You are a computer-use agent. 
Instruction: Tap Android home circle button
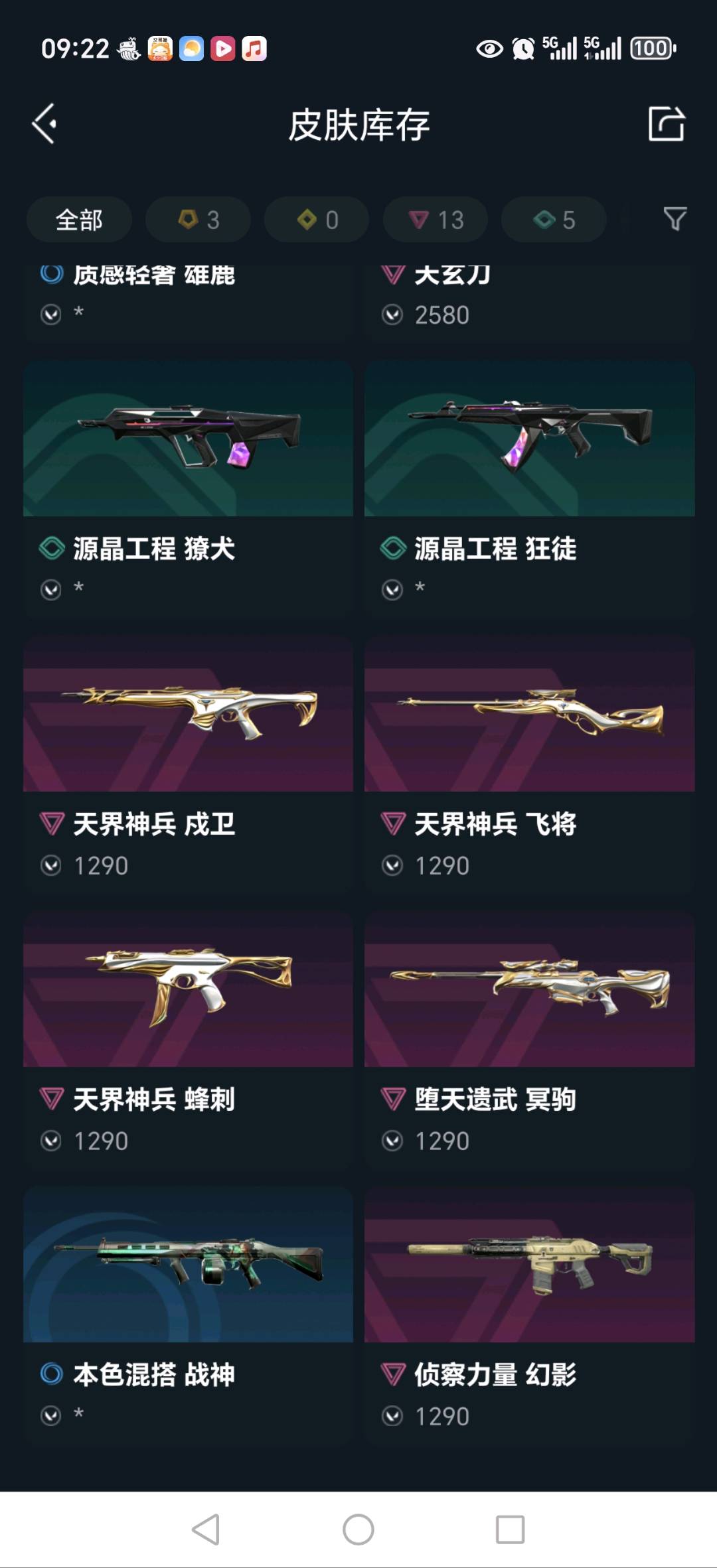(x=358, y=1530)
